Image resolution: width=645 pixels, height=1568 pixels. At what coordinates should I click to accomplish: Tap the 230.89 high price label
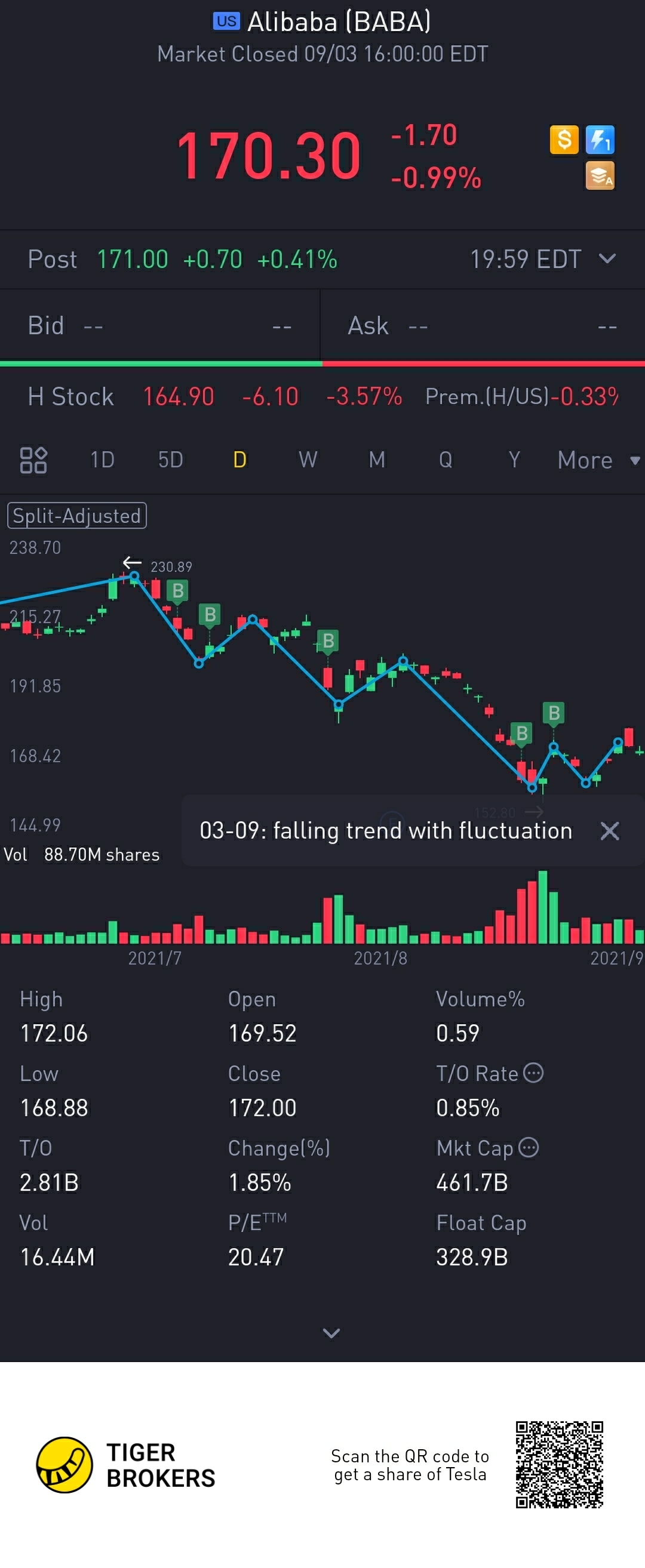[x=171, y=566]
